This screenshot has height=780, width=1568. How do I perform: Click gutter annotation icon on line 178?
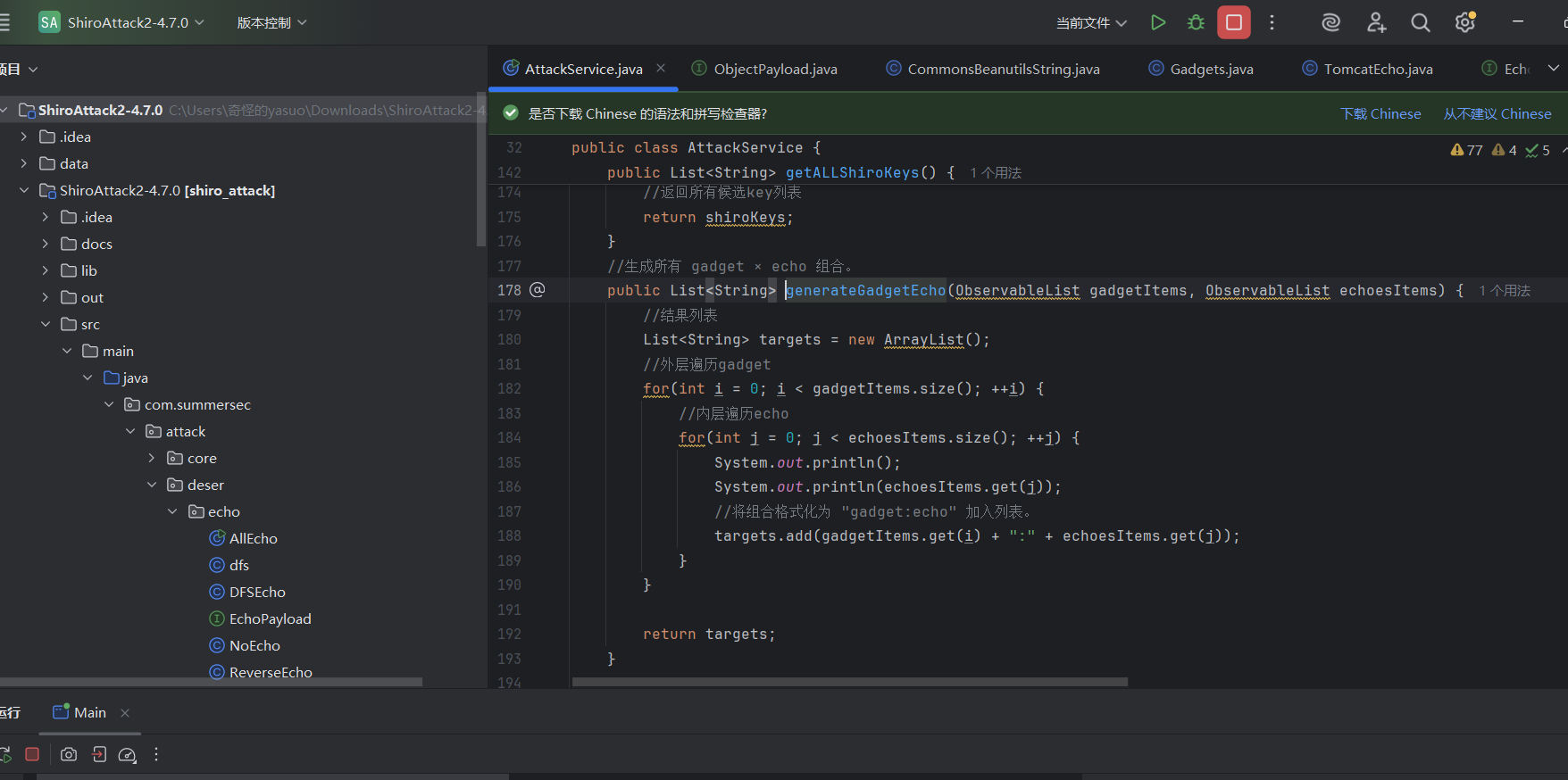pyautogui.click(x=537, y=290)
